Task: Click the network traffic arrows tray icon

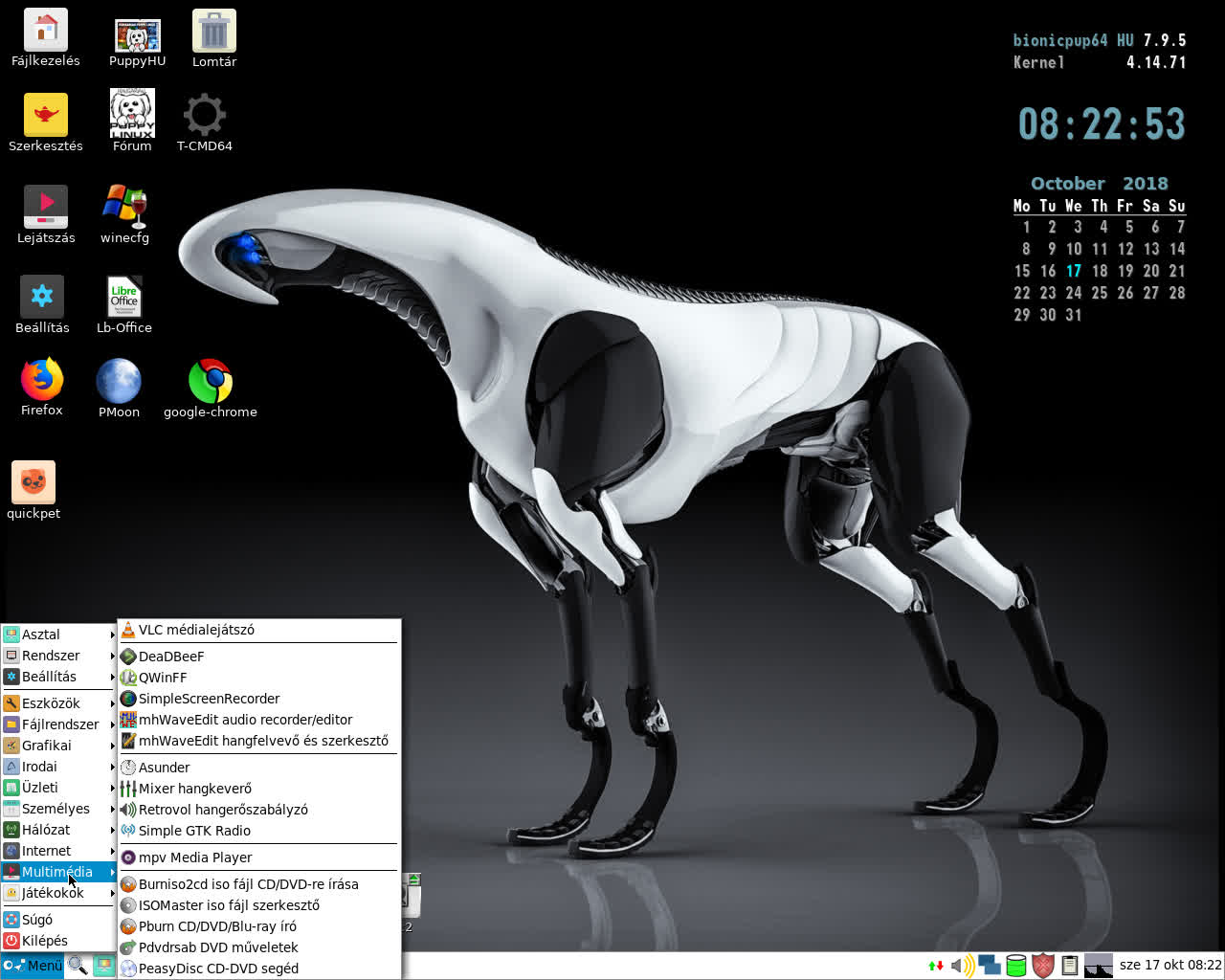Action: coord(936,966)
